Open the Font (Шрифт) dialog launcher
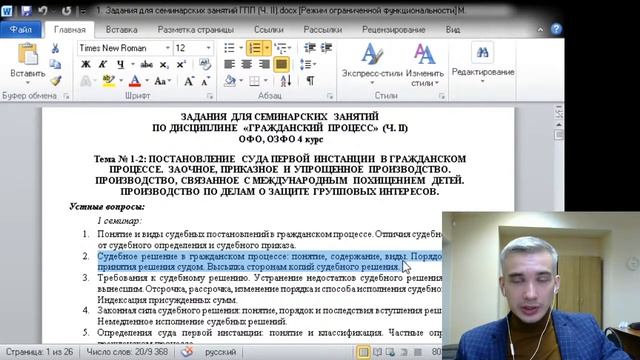Screen dimensions: 640x360 point(210,96)
